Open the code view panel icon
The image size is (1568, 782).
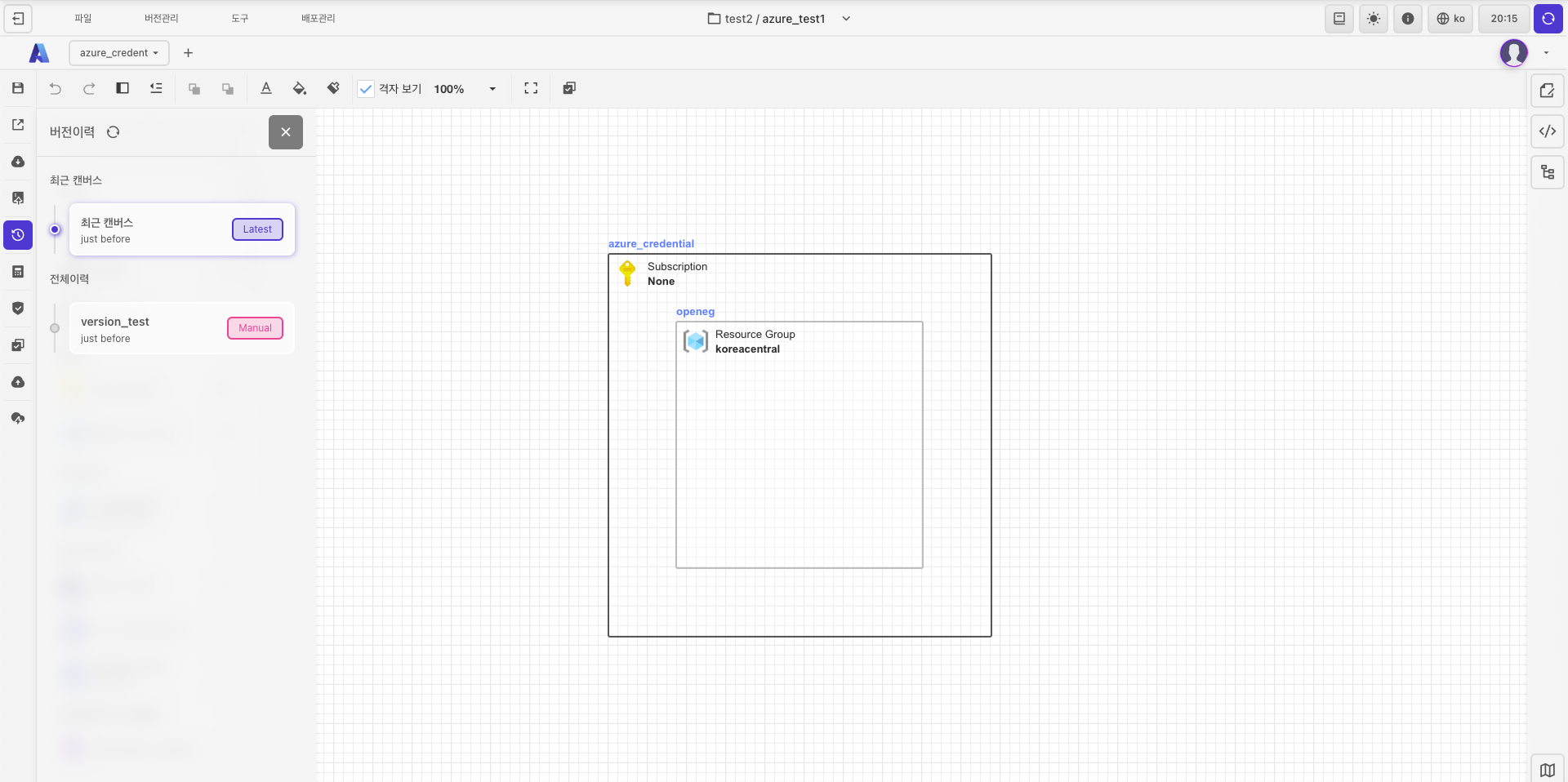[1547, 131]
